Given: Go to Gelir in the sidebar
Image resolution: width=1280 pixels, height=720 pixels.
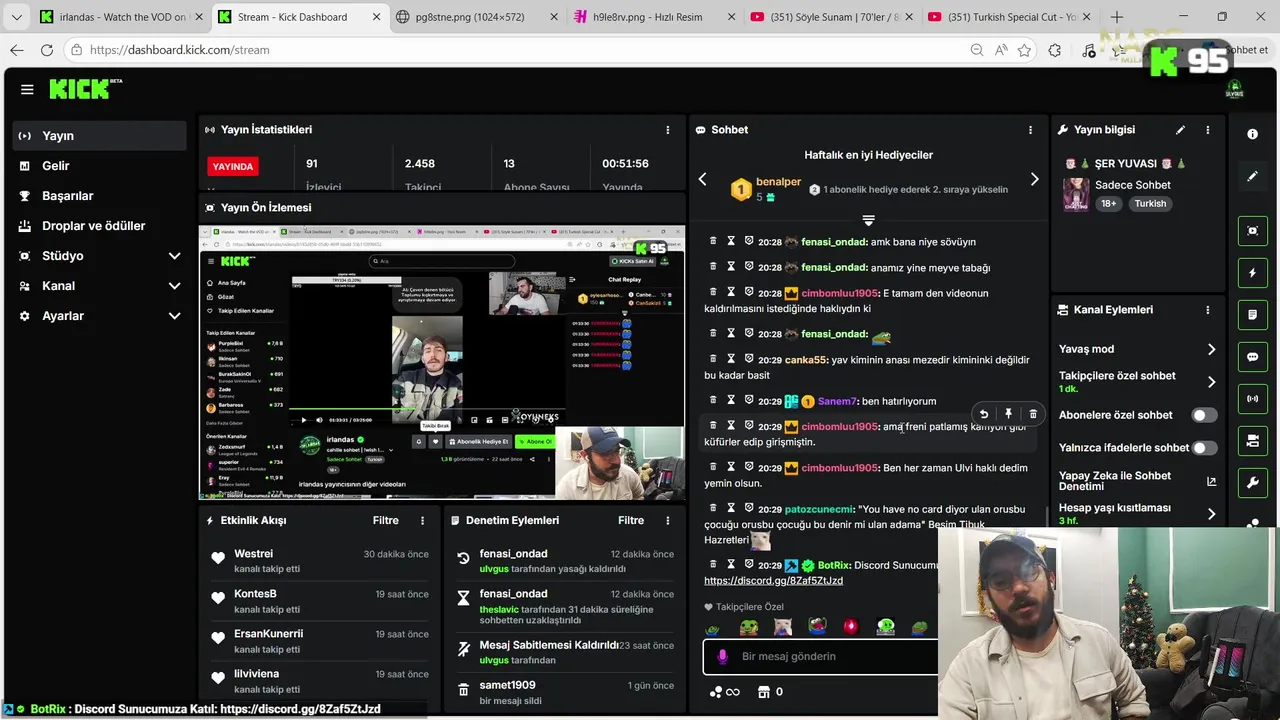Looking at the screenshot, I should (99, 166).
